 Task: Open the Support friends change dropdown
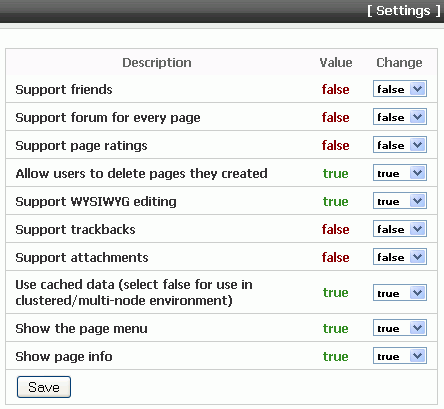400,89
